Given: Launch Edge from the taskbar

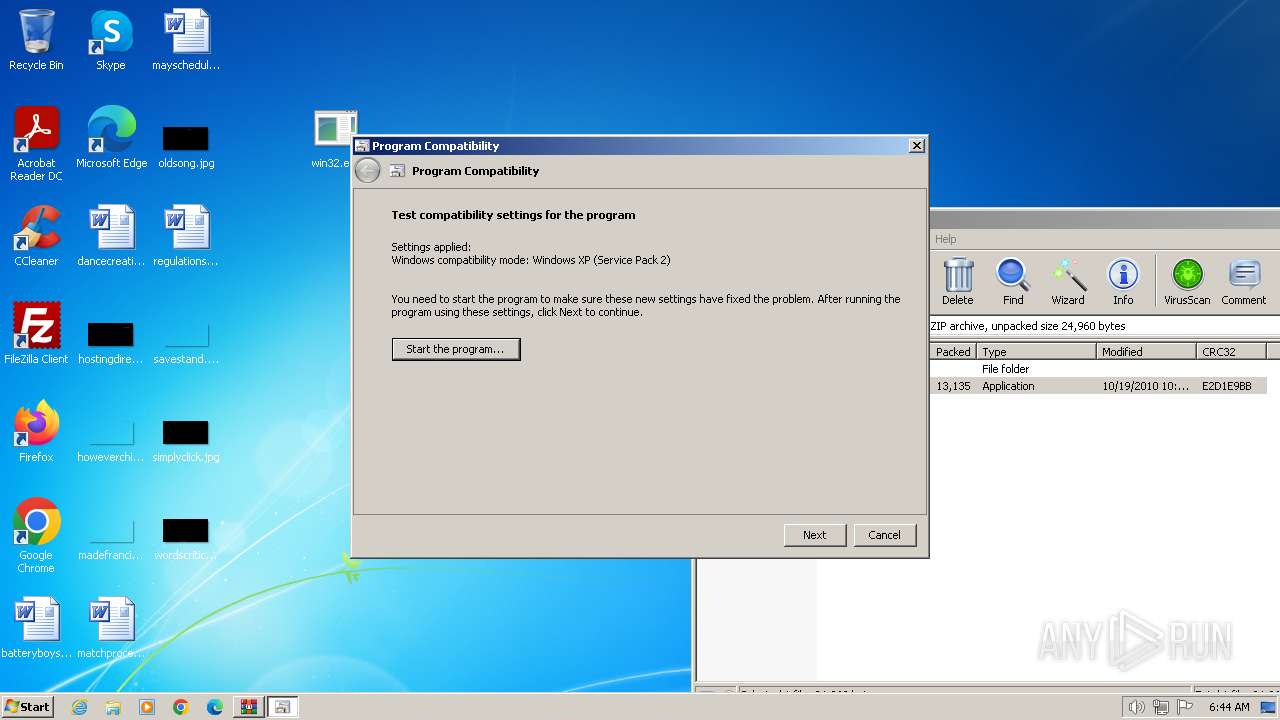Looking at the screenshot, I should [x=215, y=707].
